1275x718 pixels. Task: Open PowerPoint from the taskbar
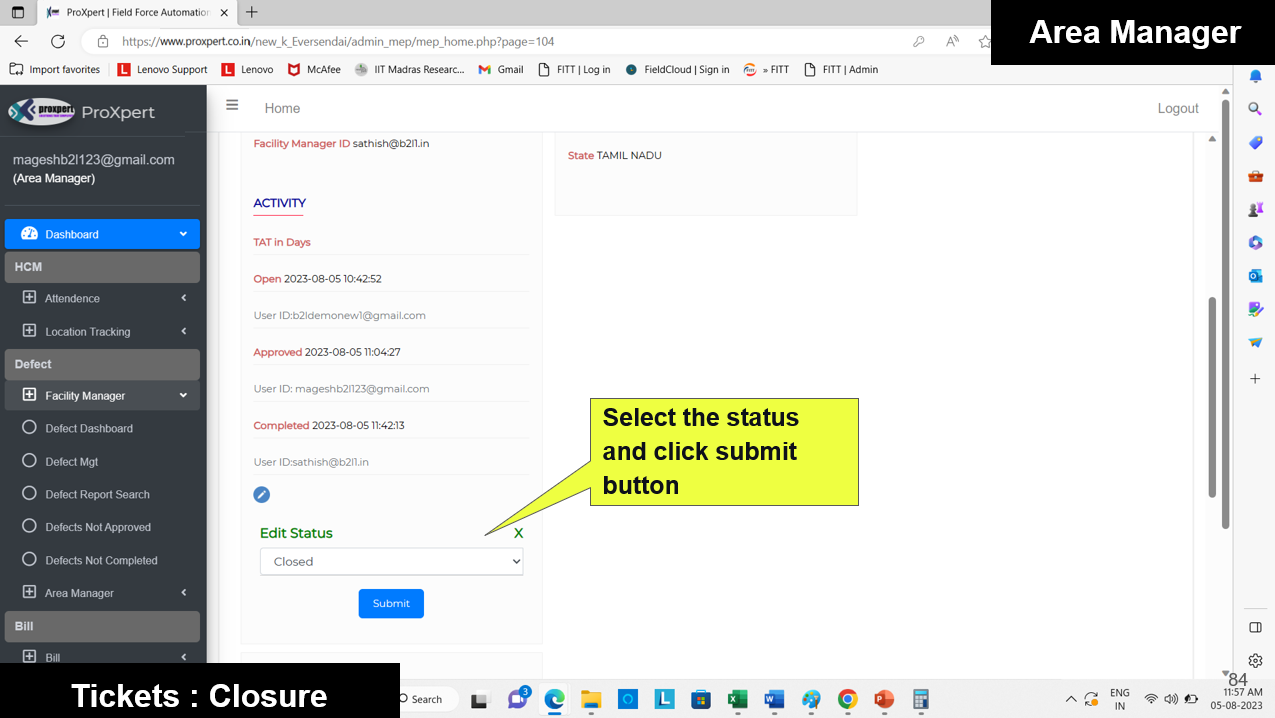(883, 699)
